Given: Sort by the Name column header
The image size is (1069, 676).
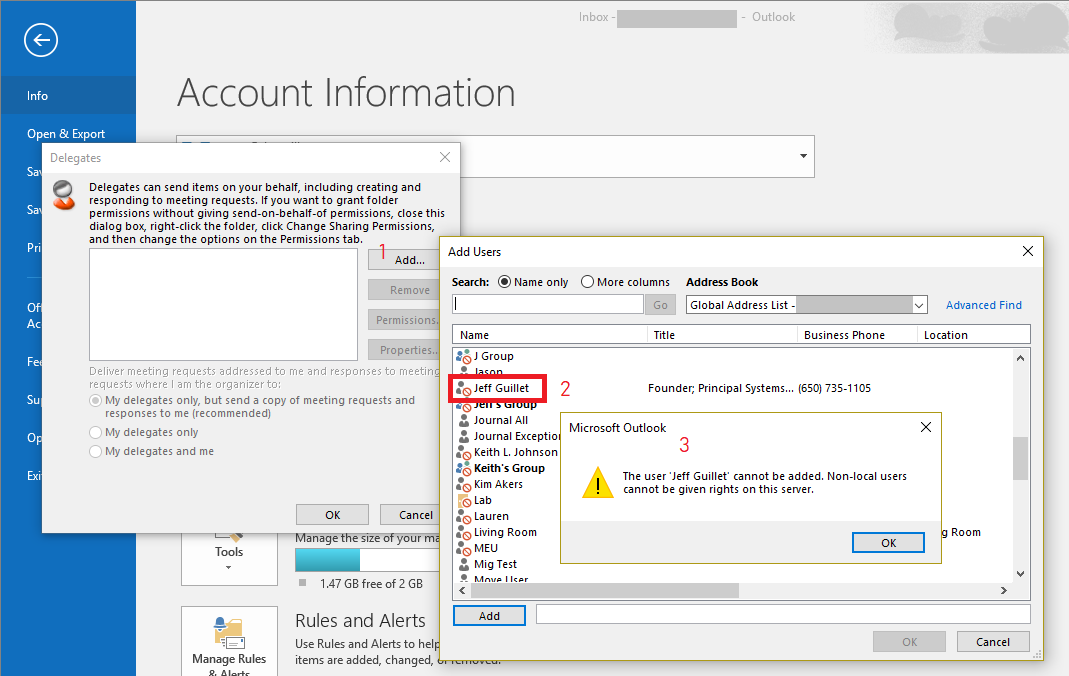Looking at the screenshot, I should click(549, 335).
